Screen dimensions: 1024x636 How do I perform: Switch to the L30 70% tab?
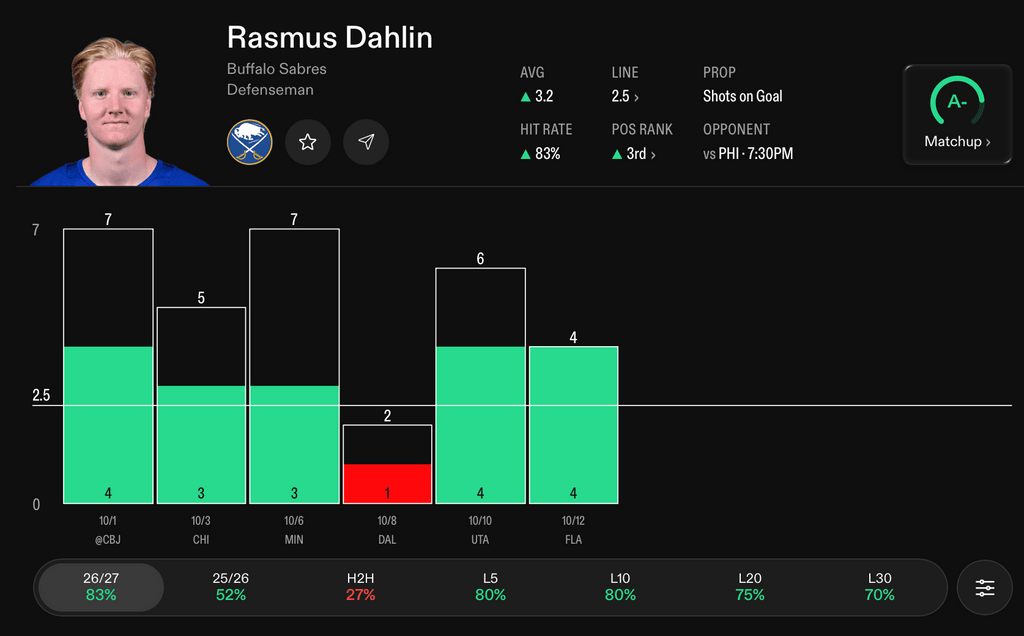[x=880, y=587]
